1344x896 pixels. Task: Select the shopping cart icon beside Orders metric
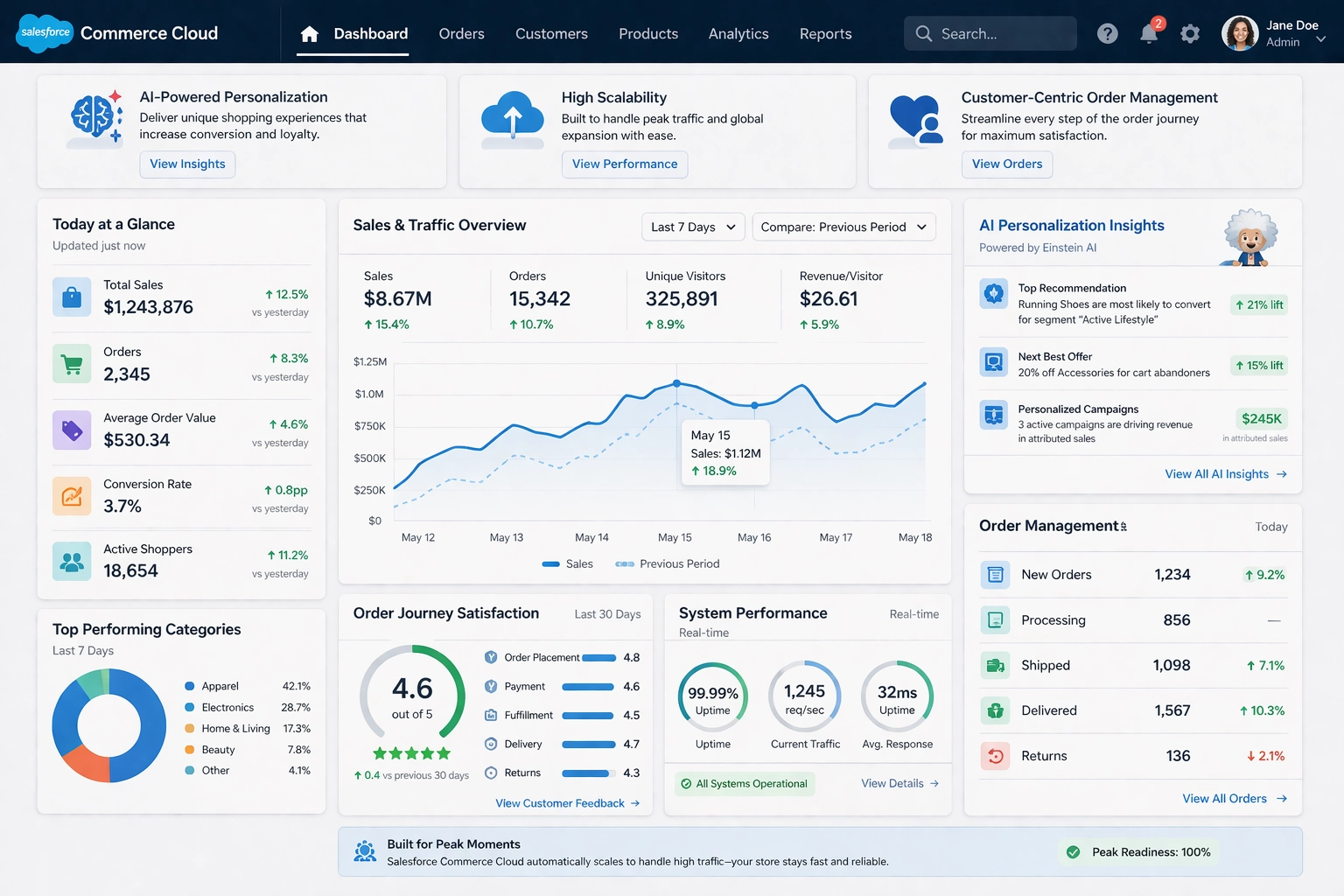point(72,364)
